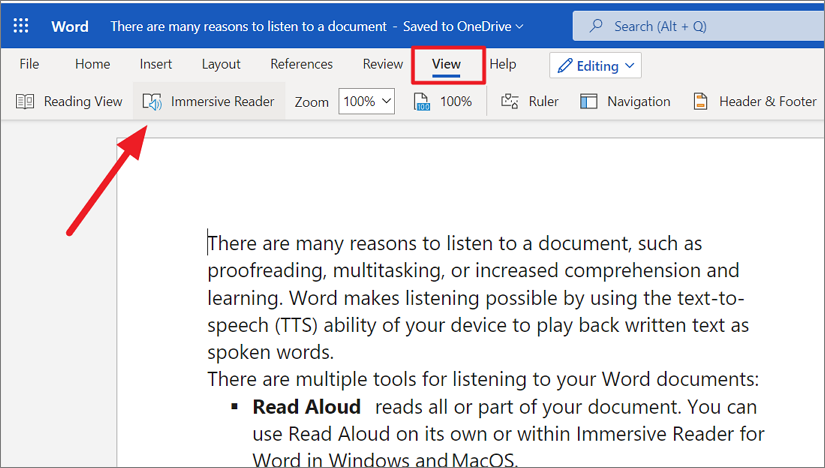Click the Immersive Reader label
The height and width of the screenshot is (468, 825).
[223, 101]
